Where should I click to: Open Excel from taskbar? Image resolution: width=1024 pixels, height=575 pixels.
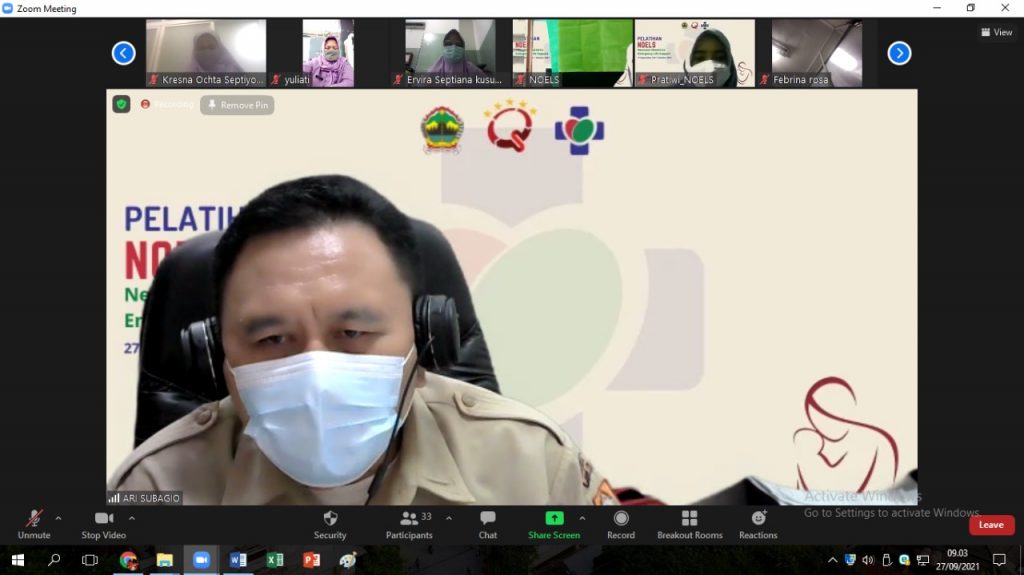(275, 560)
